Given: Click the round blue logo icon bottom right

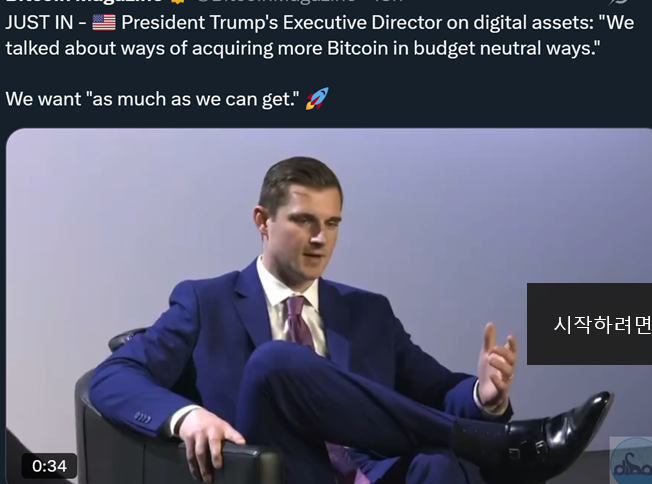Looking at the screenshot, I should coord(632,461).
